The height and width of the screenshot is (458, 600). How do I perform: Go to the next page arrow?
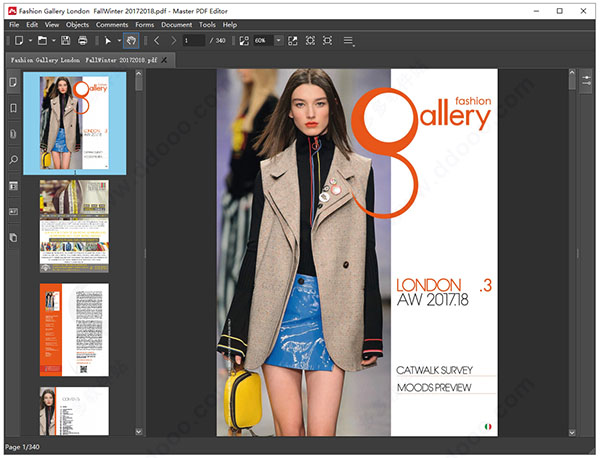(x=173, y=41)
